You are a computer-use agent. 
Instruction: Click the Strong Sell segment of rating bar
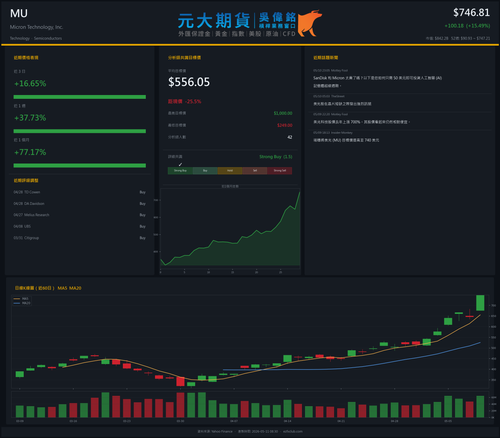280,171
